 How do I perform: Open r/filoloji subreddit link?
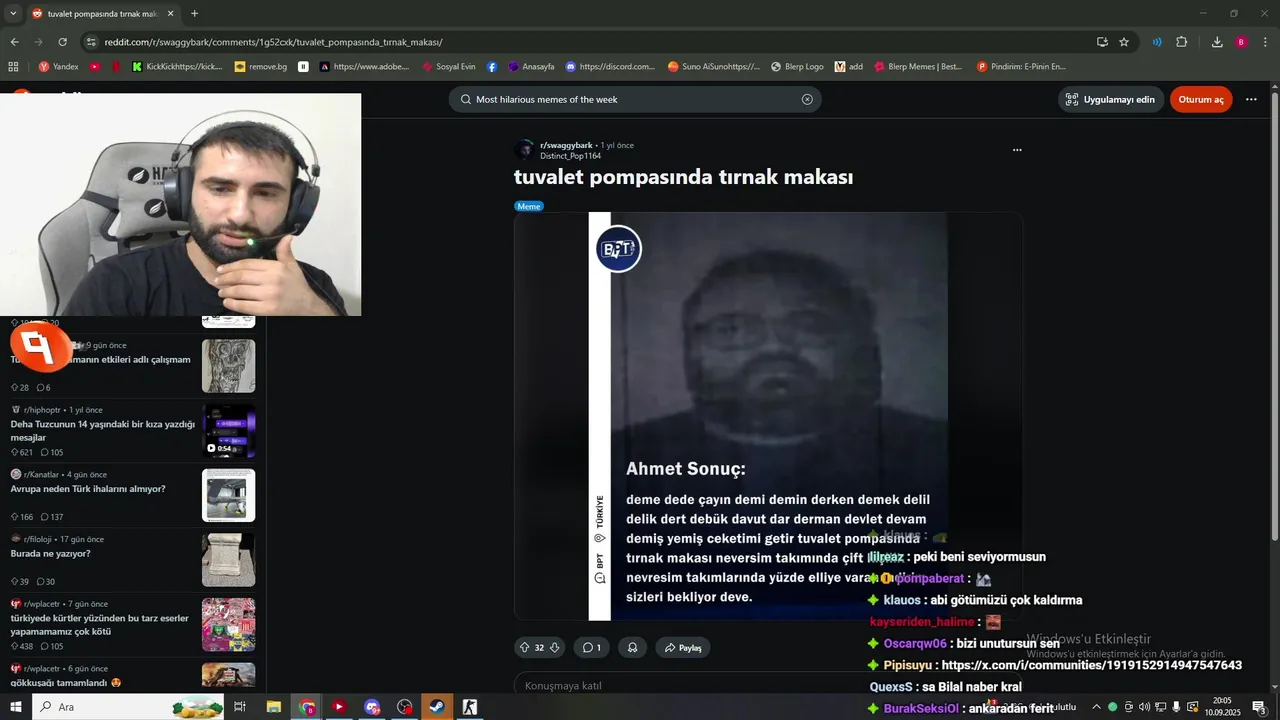(39, 539)
